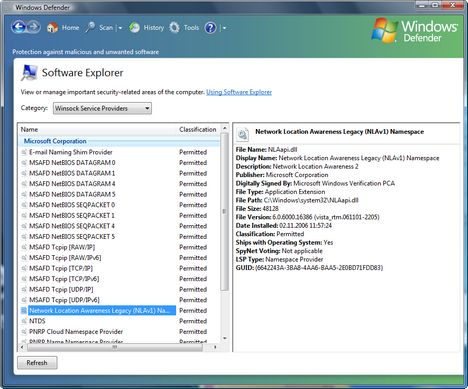Click the icon beside MSAFD NetBIOS DATAGRAM 4

pos(24,184)
